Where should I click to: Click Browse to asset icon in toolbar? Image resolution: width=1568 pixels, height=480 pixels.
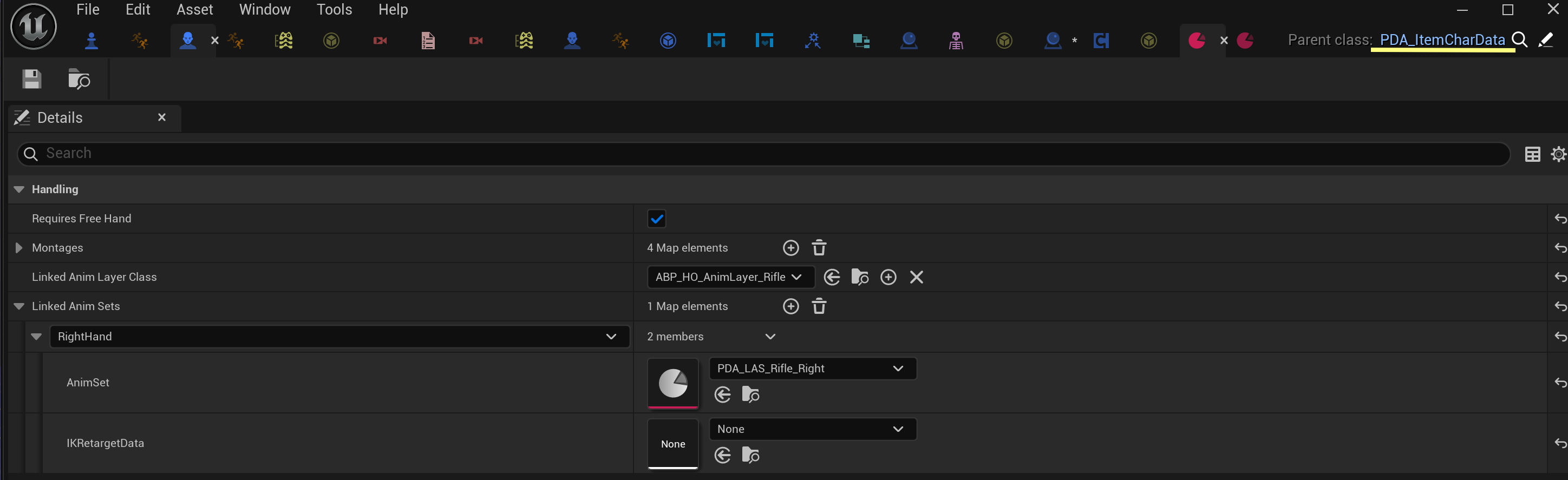(x=79, y=79)
